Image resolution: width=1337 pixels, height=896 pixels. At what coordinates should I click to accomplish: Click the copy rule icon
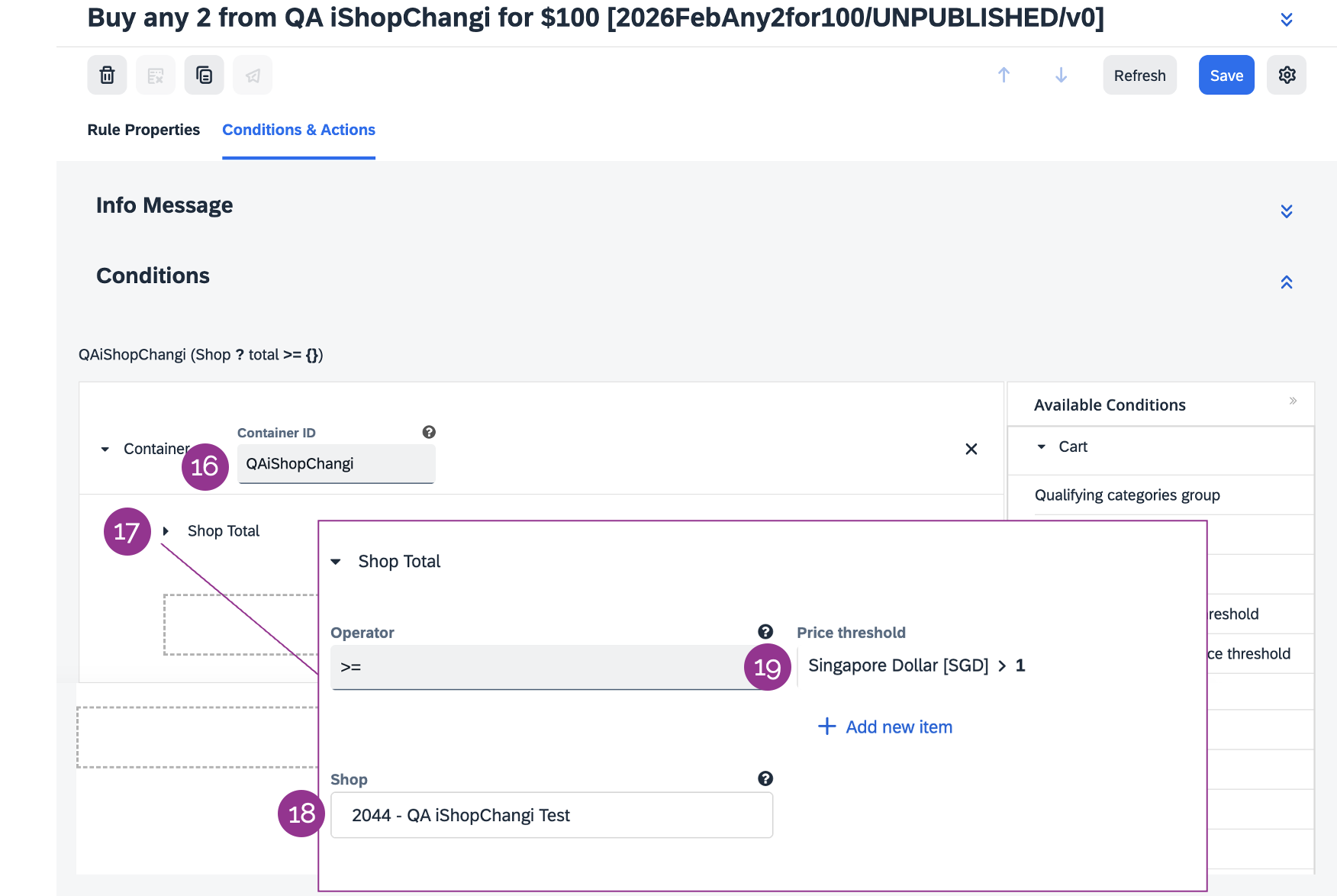[x=204, y=75]
